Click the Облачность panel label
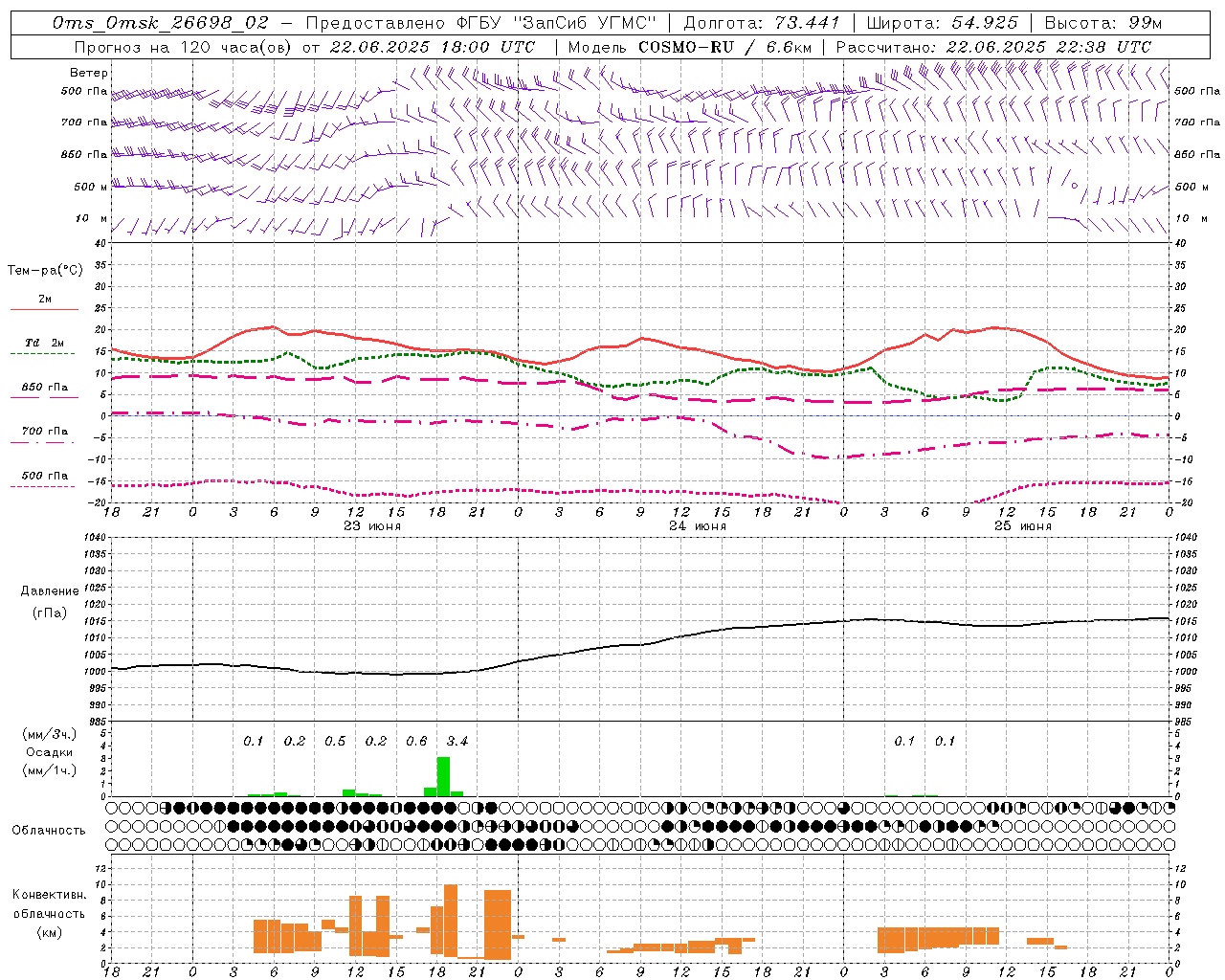The width and height of the screenshot is (1225, 980). 49,831
